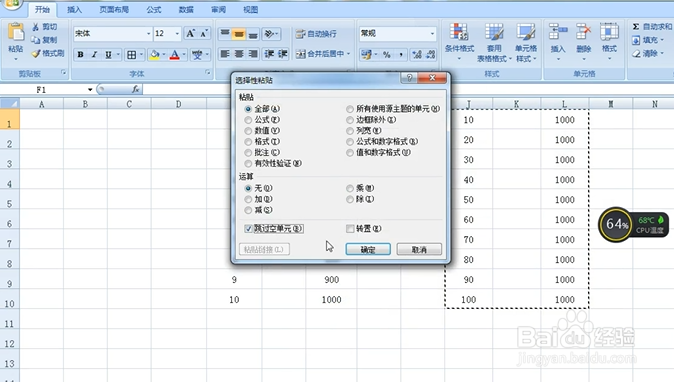Select the Formulas (公式) paste option

pyautogui.click(x=248, y=120)
